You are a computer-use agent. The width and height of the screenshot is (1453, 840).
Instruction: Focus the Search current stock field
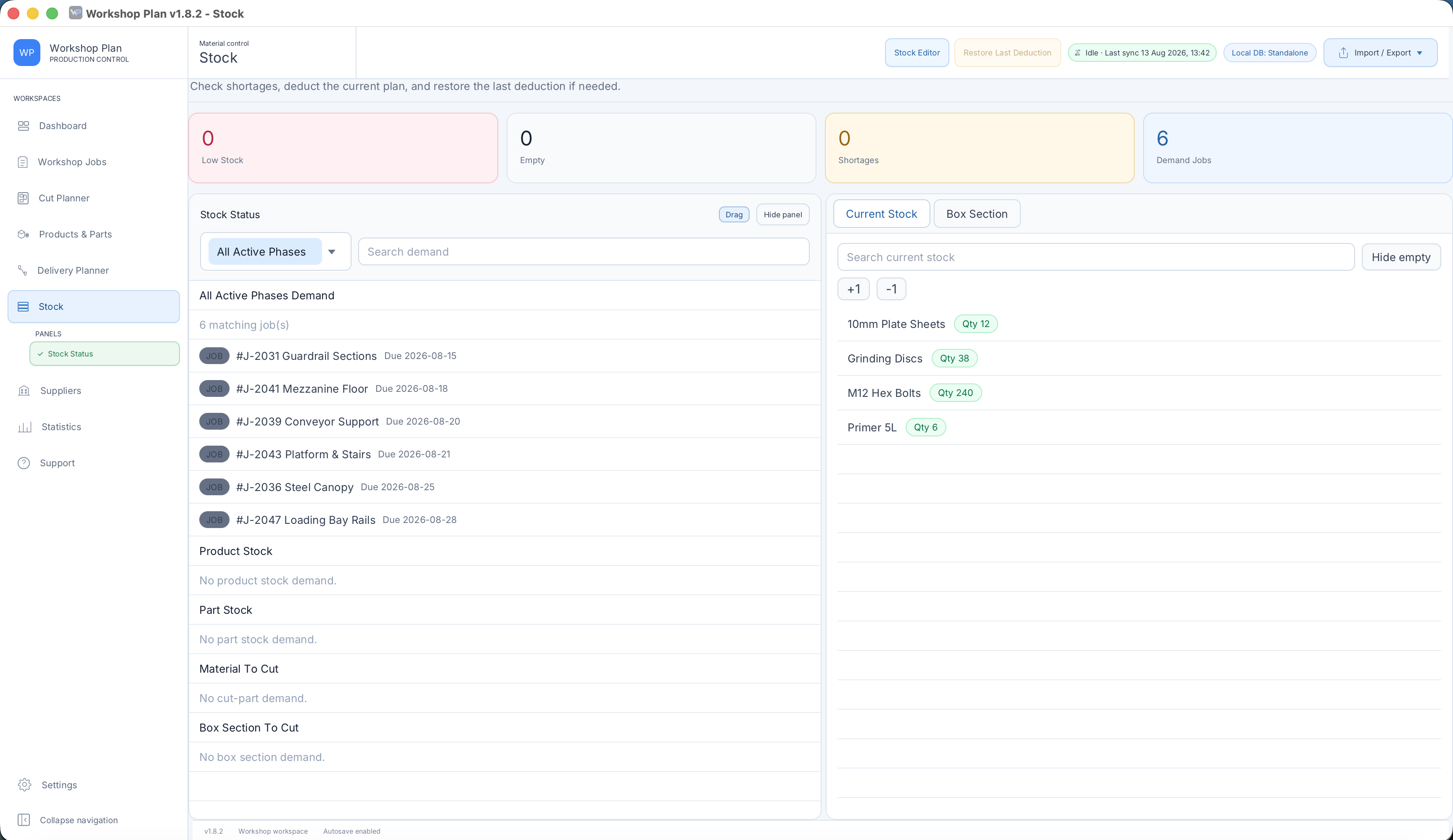1096,257
